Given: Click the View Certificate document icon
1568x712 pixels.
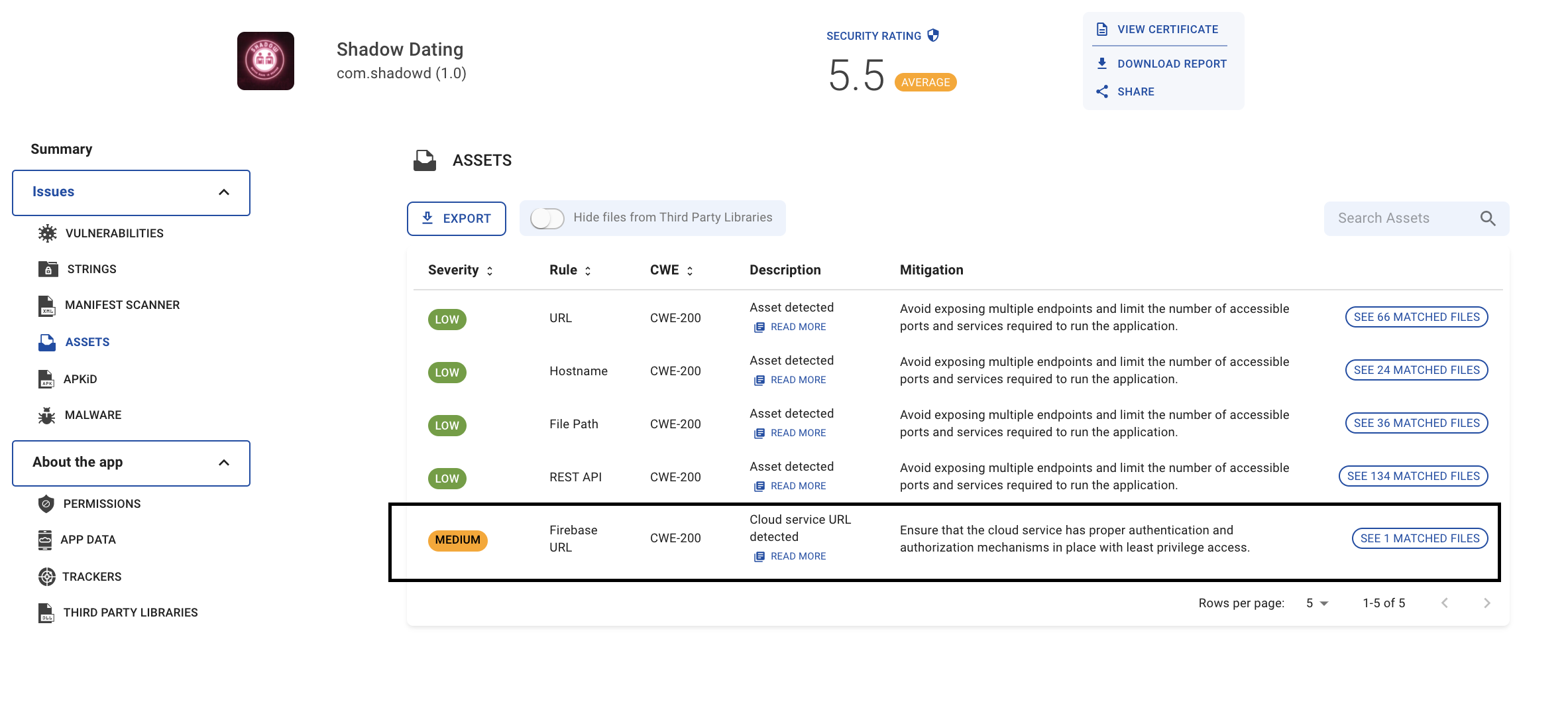Looking at the screenshot, I should [x=1102, y=29].
